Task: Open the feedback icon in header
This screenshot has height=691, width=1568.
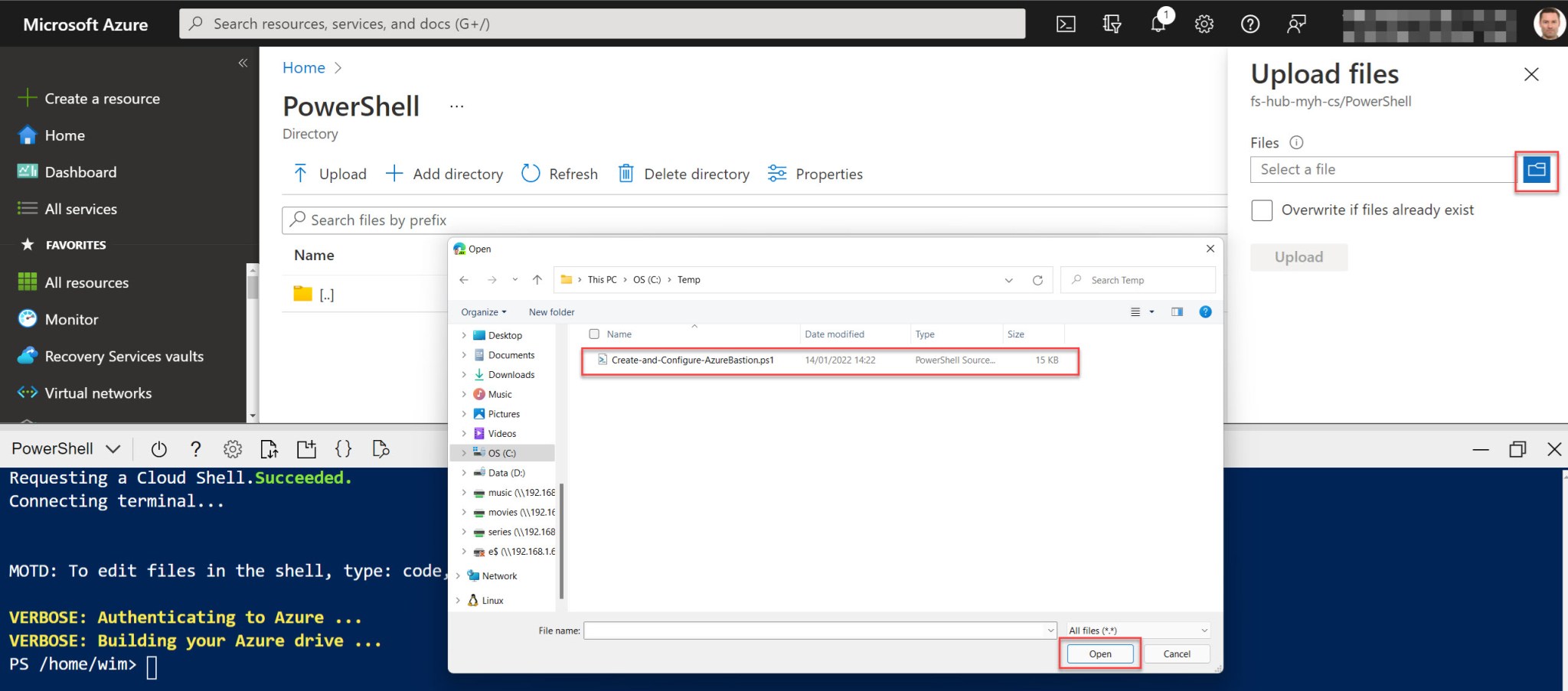Action: click(1296, 24)
